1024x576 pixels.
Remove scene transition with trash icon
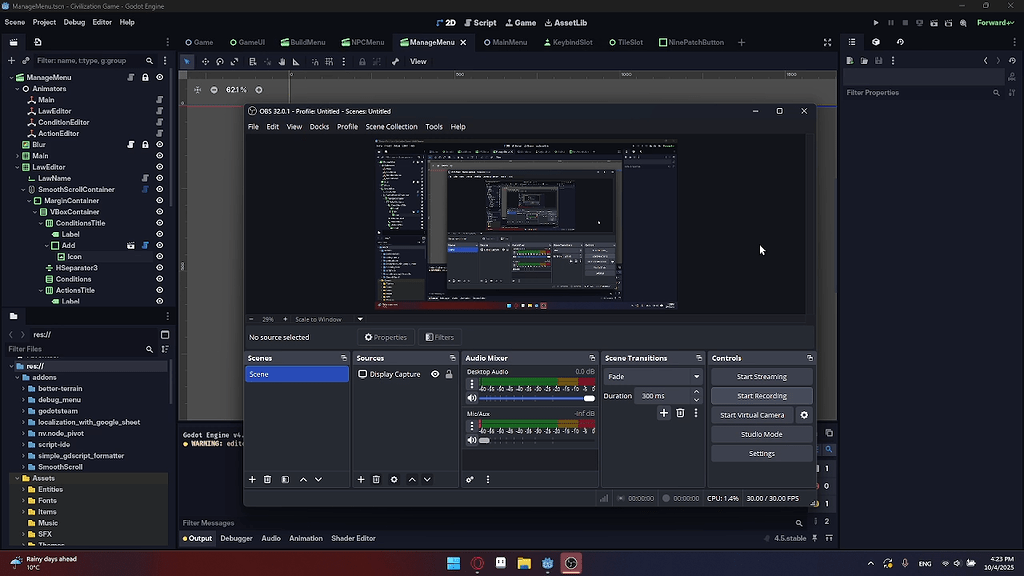(680, 413)
